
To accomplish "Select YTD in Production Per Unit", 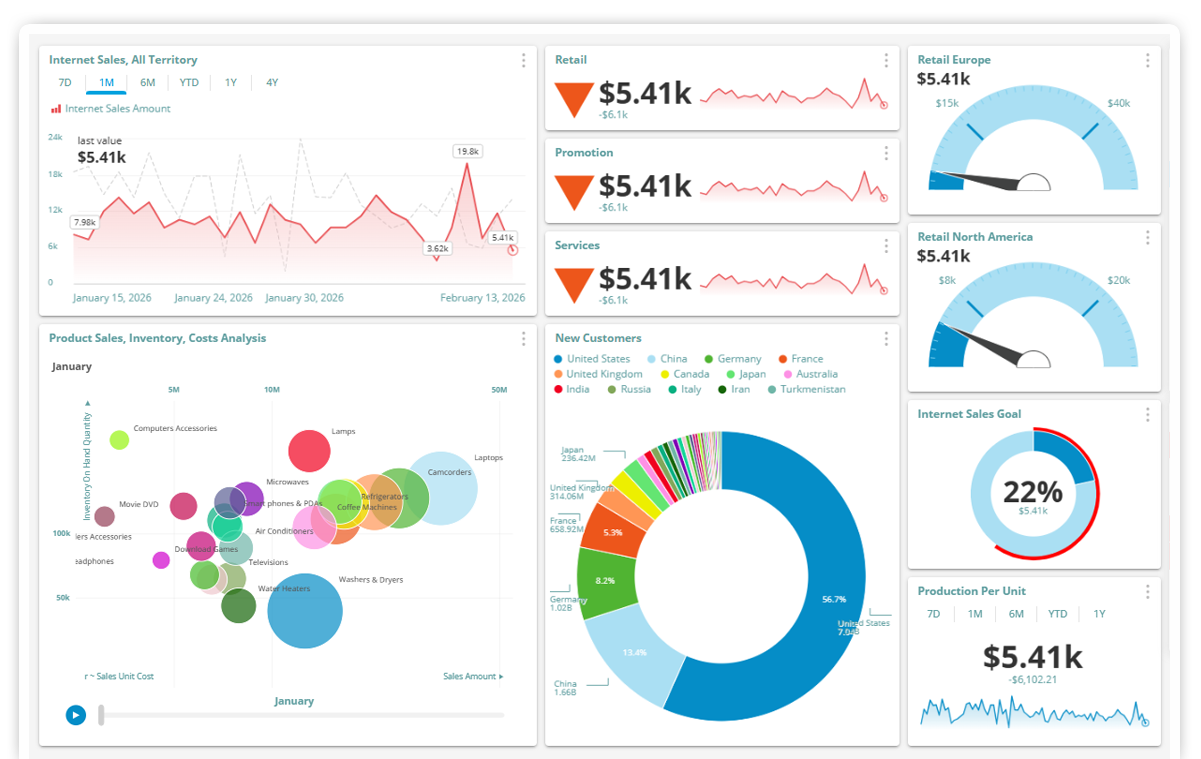I will (1058, 614).
